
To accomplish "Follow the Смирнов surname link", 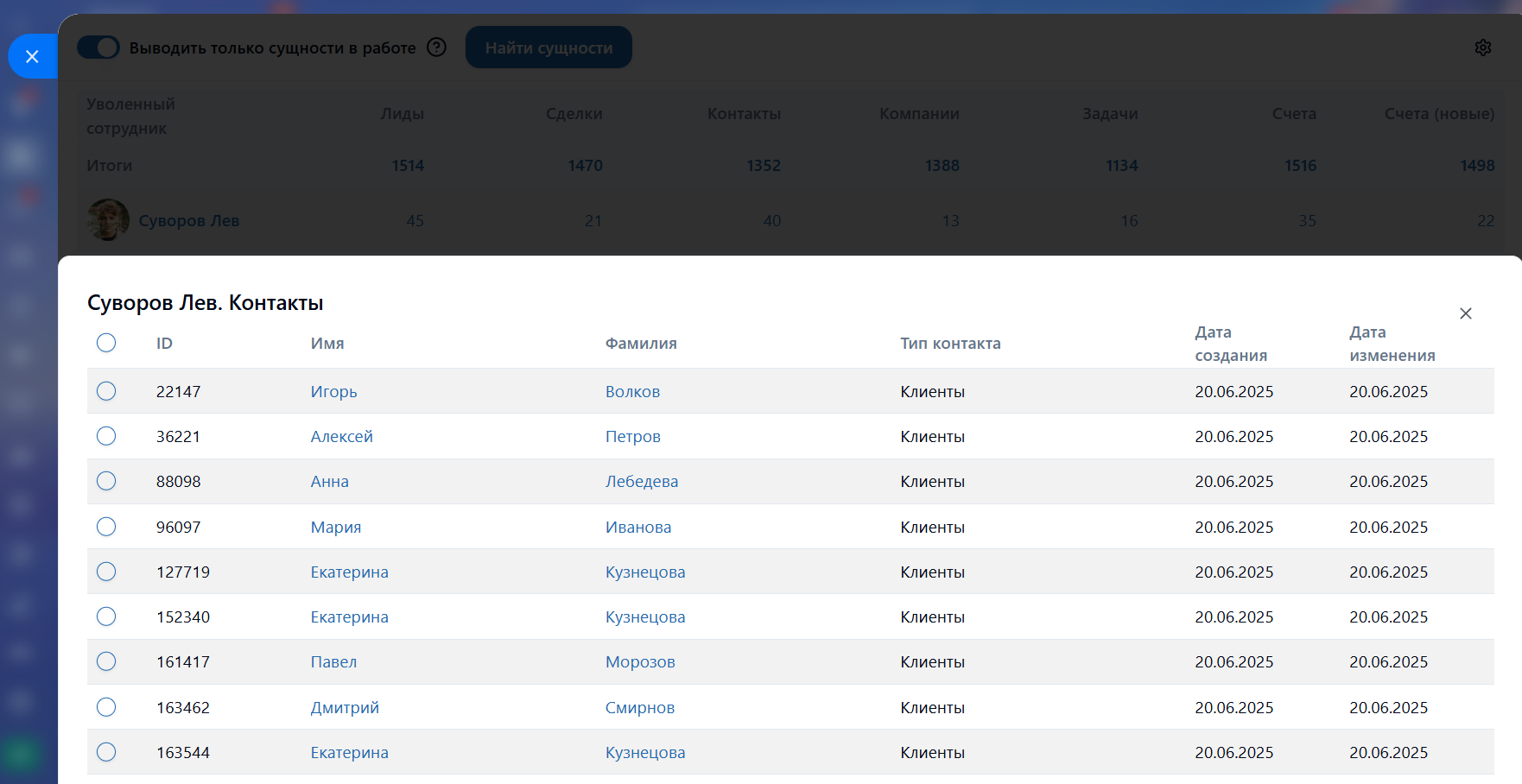I will (x=640, y=707).
